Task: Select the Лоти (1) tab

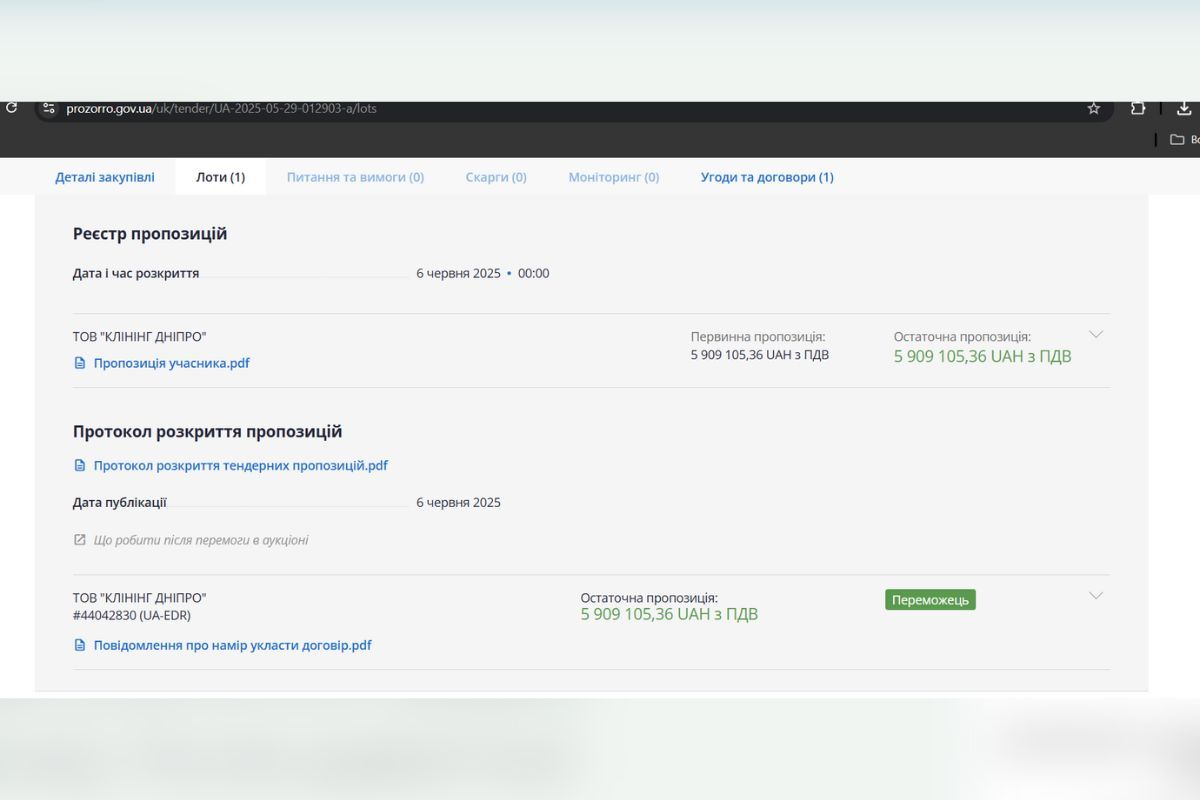Action: point(220,177)
